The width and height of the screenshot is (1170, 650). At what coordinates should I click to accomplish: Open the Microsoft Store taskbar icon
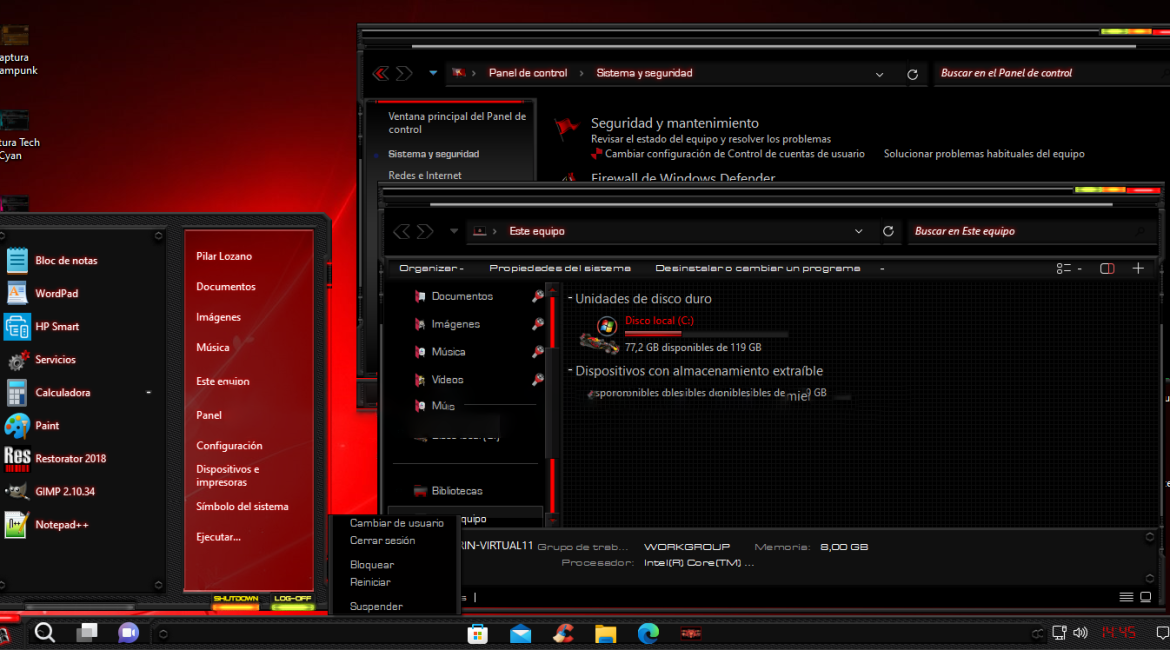[x=478, y=633]
